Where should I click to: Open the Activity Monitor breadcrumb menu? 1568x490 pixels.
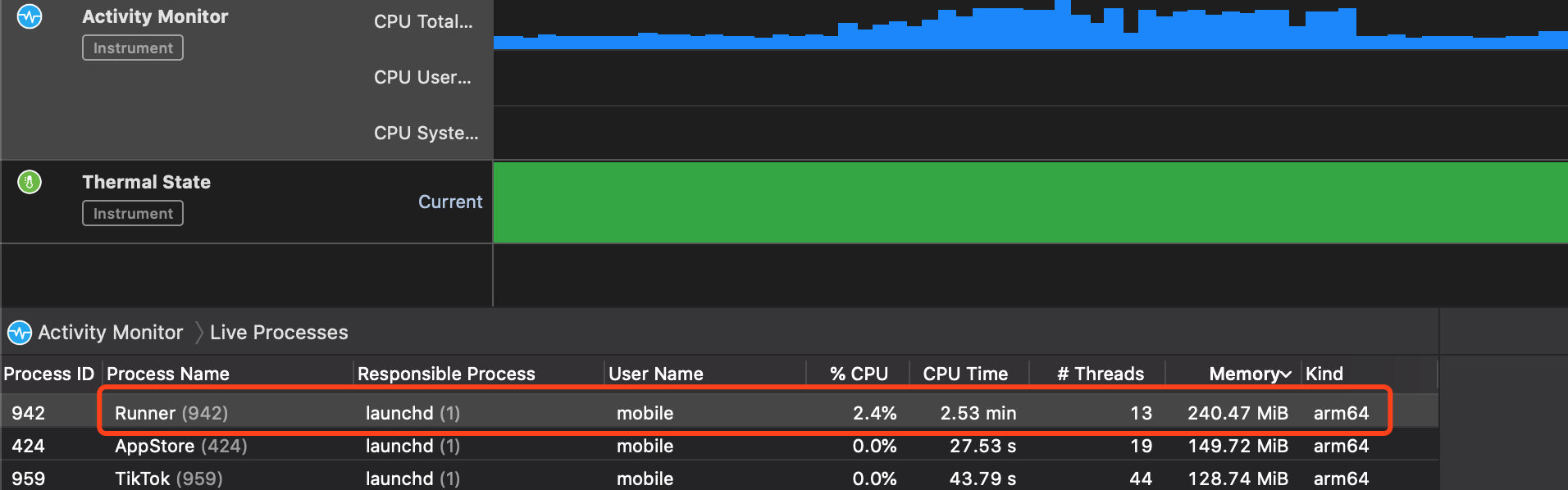110,332
